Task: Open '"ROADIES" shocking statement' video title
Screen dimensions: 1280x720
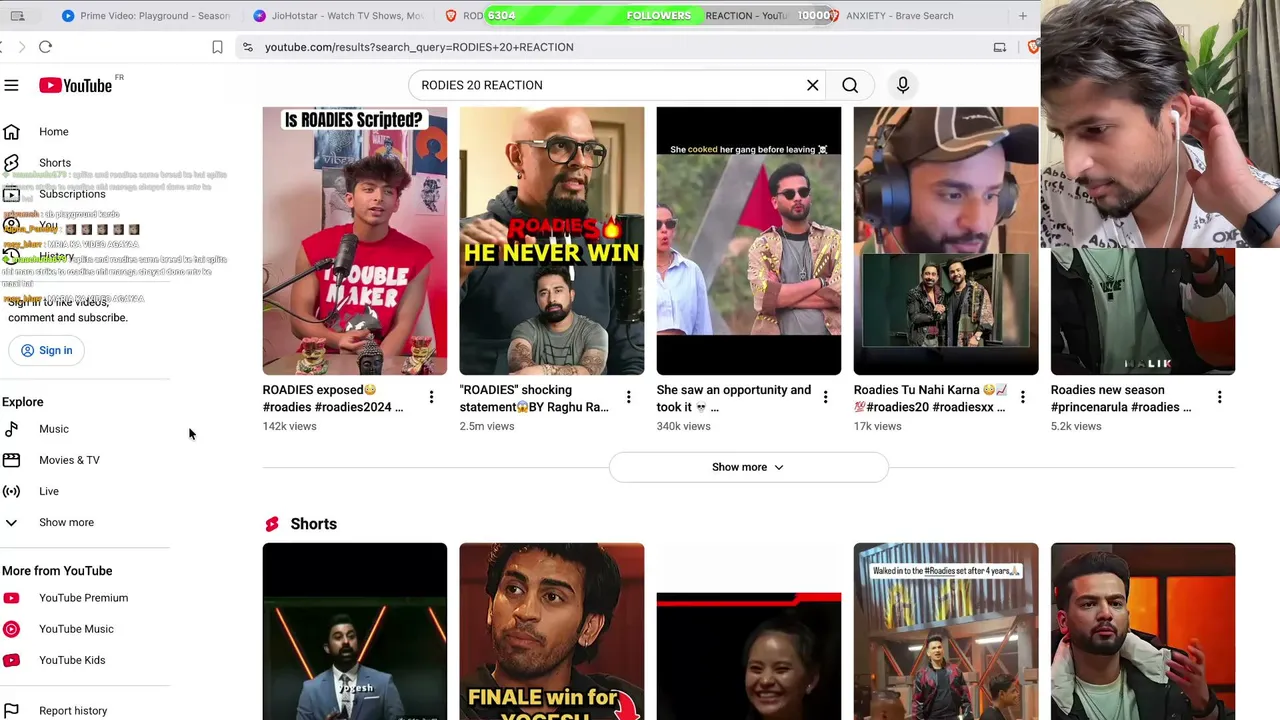Action: tap(534, 398)
